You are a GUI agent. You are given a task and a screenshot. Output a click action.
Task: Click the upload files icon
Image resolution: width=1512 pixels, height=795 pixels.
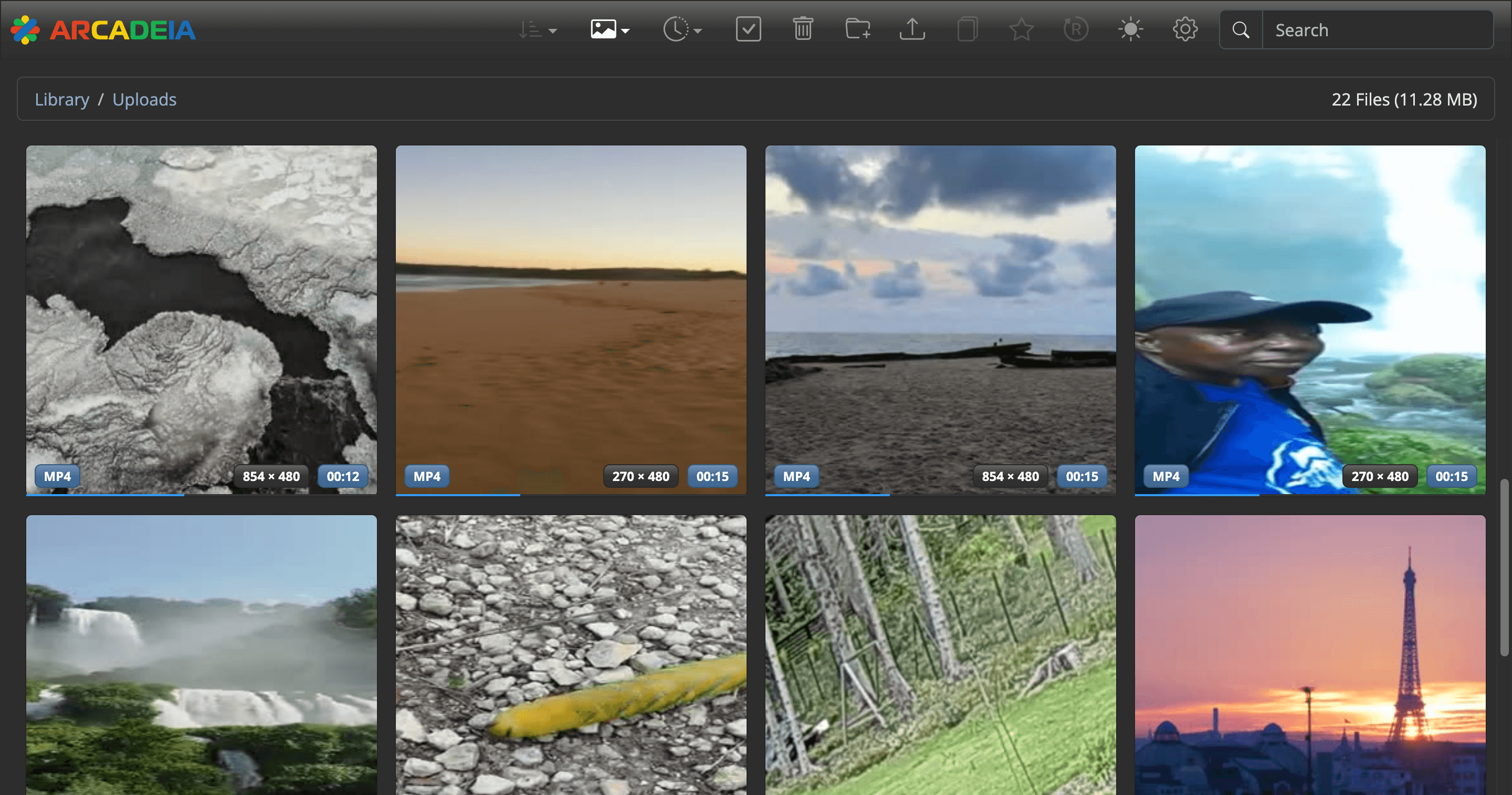pyautogui.click(x=912, y=29)
